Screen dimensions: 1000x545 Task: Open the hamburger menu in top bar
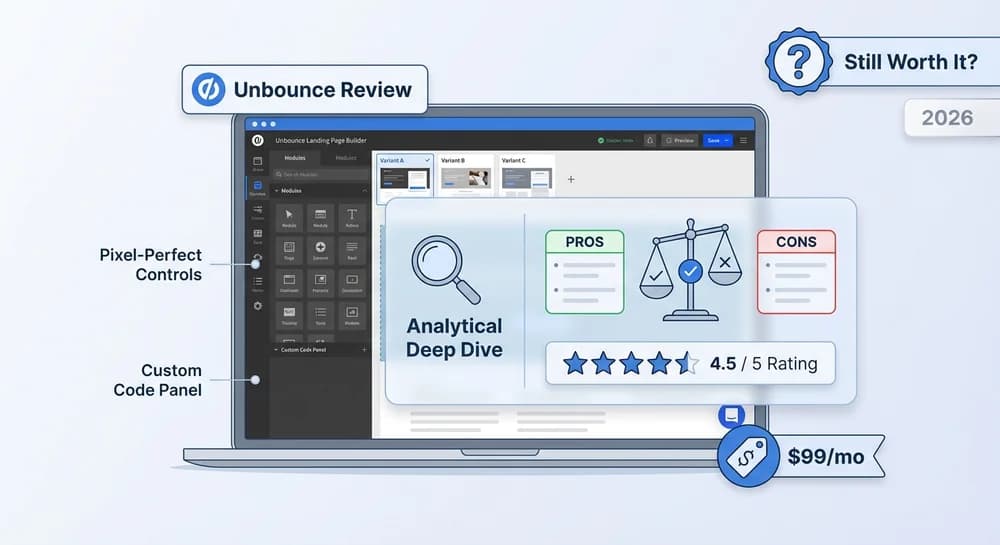[743, 140]
